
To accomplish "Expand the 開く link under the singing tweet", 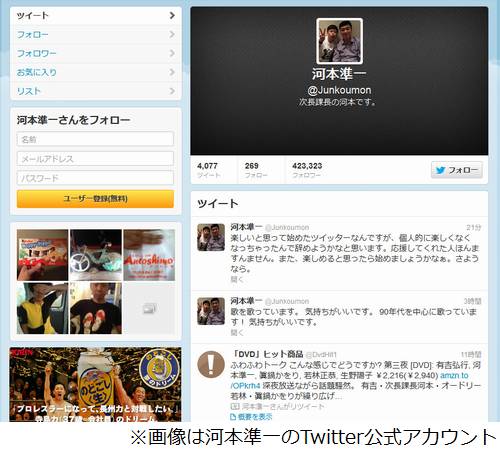I will coord(237,332).
